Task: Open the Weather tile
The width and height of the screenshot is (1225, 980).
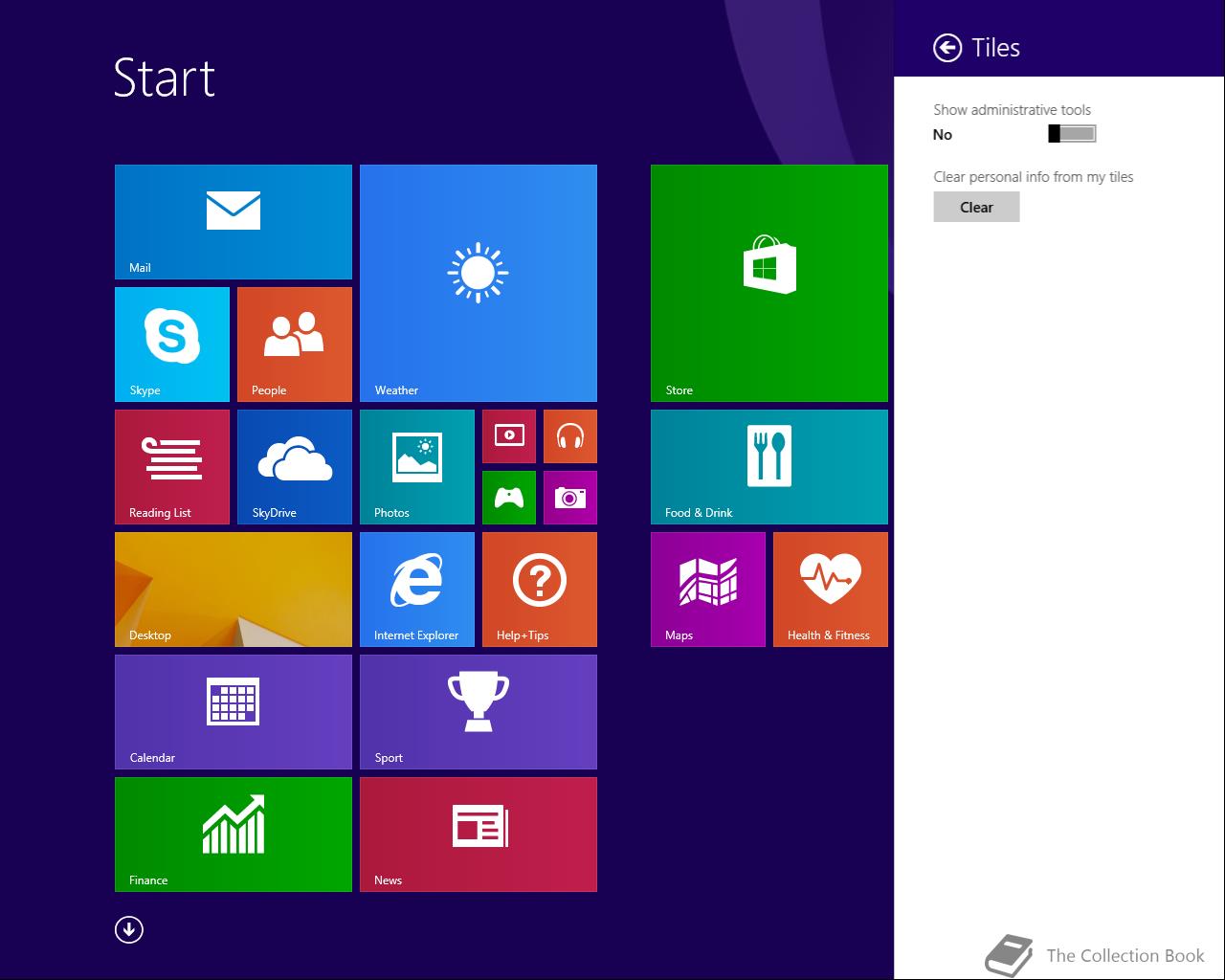Action: (479, 283)
